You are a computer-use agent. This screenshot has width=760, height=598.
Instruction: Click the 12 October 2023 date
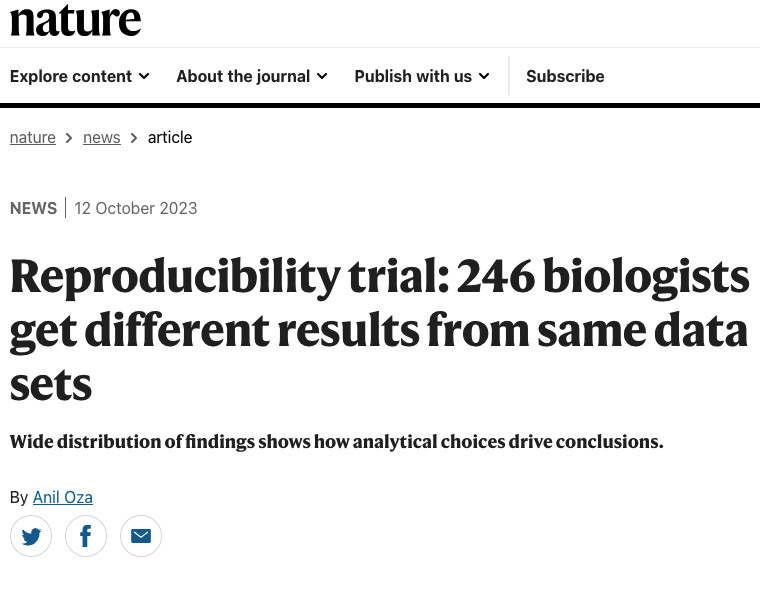136,208
